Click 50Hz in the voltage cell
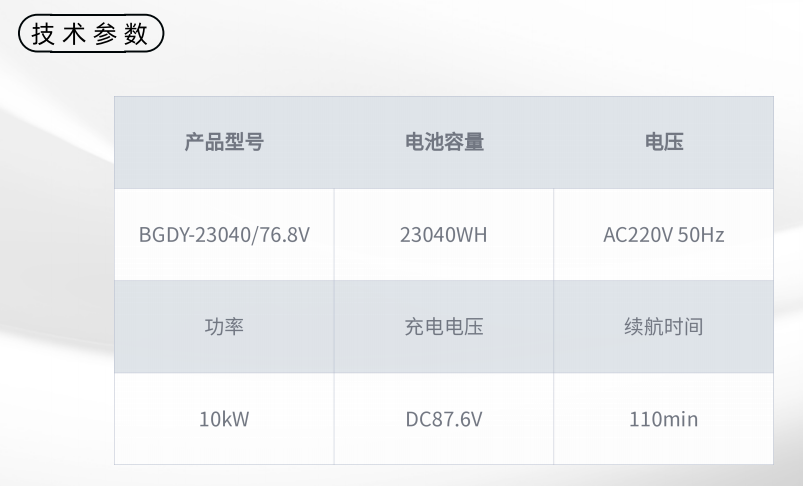 click(x=701, y=235)
